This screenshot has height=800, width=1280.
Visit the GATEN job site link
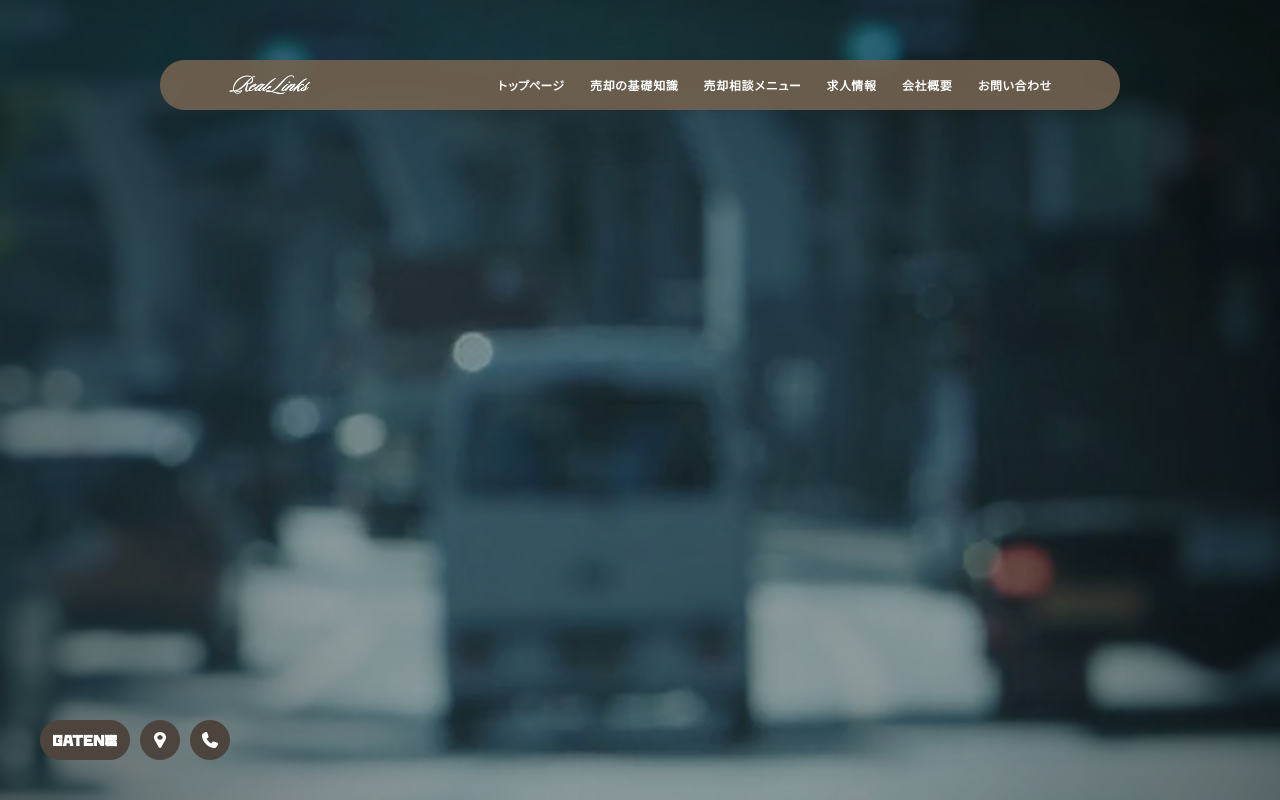coord(85,740)
